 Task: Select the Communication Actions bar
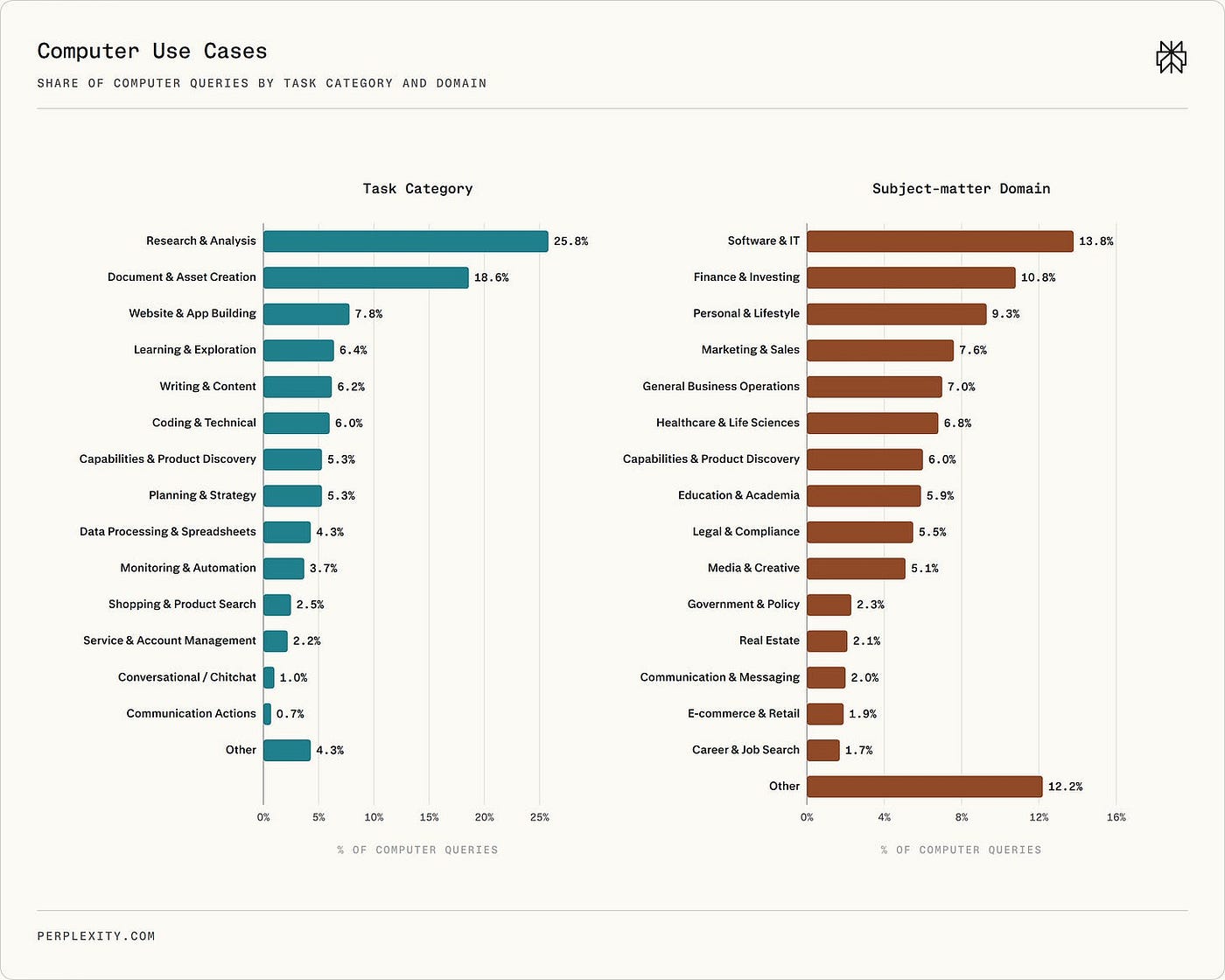coord(268,714)
